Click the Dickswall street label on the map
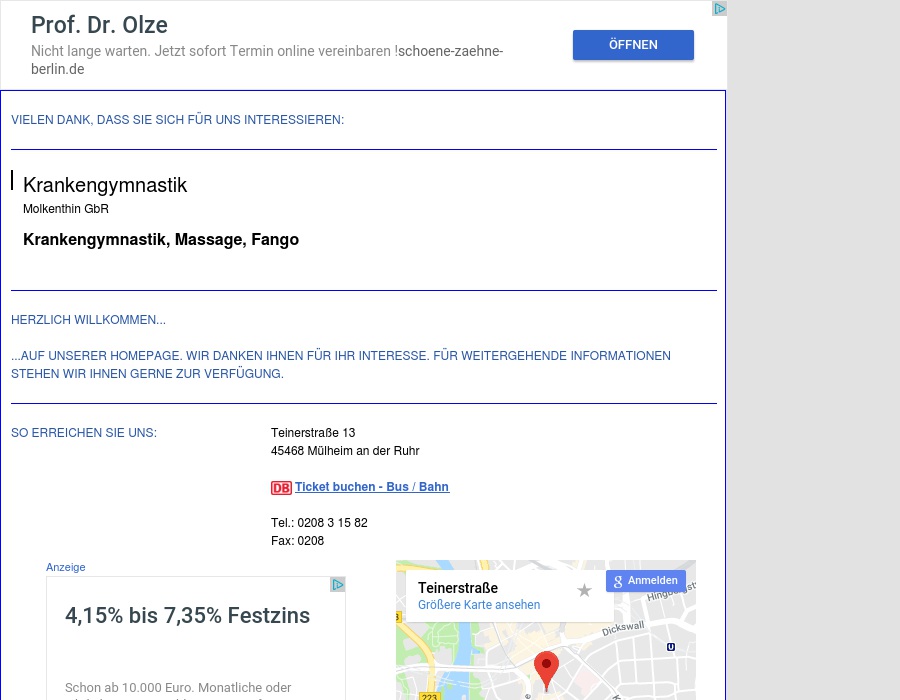 pyautogui.click(x=623, y=629)
